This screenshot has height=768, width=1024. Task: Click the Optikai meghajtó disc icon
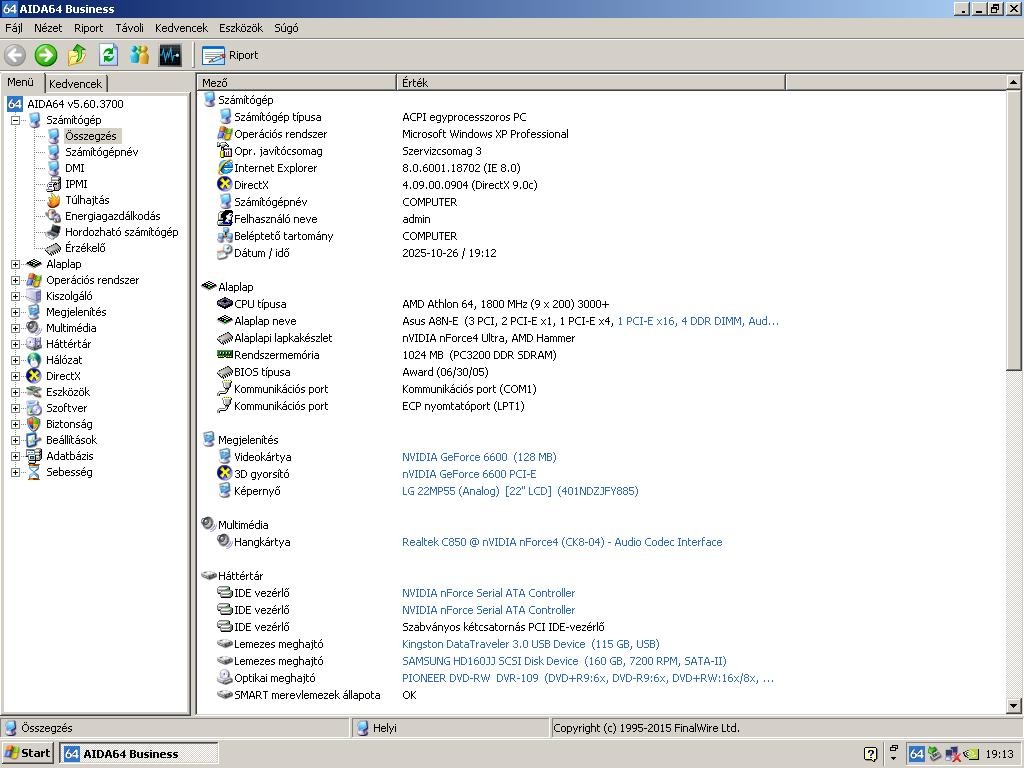(x=225, y=677)
